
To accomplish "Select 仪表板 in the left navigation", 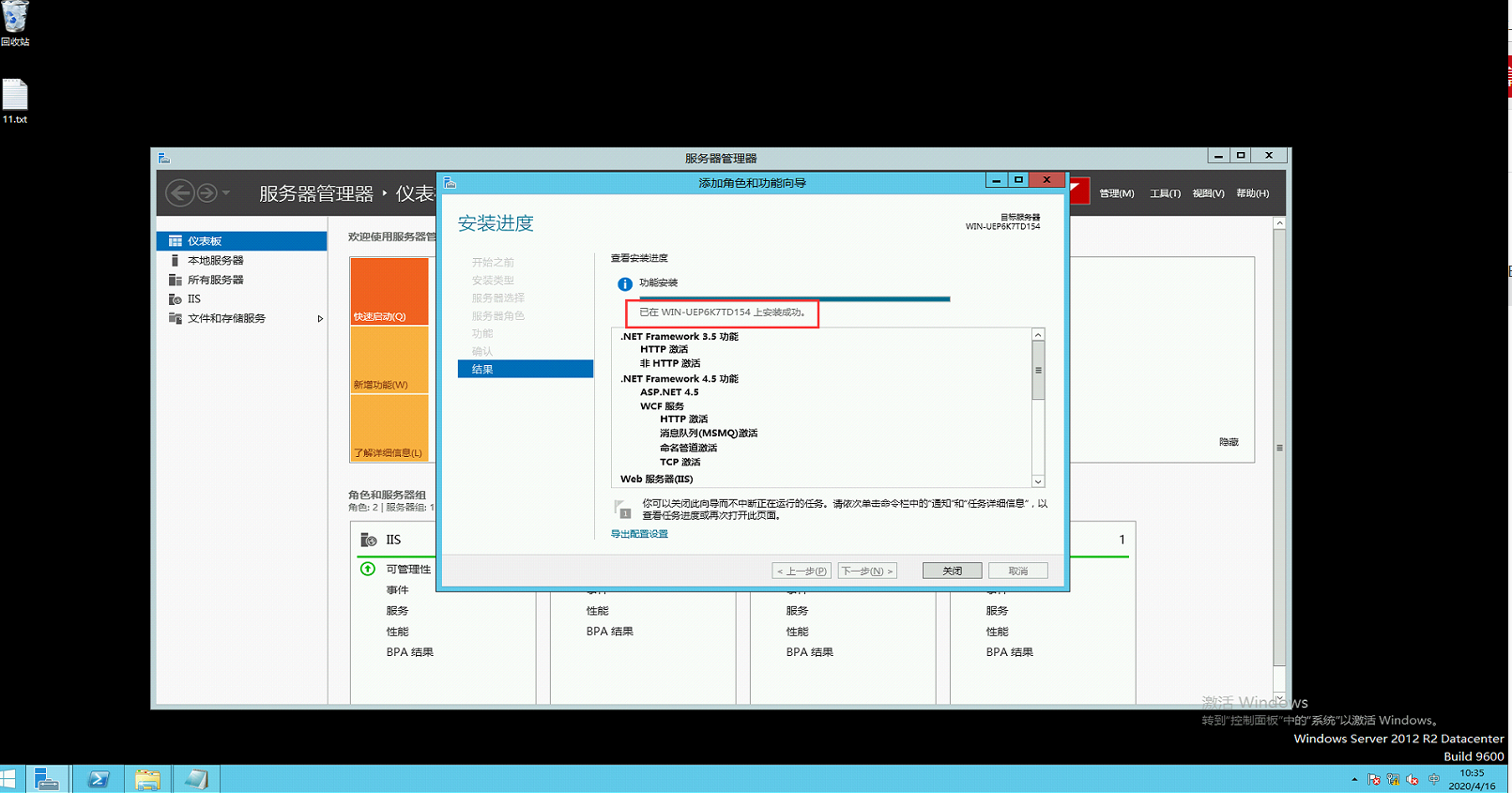I will coord(242,241).
